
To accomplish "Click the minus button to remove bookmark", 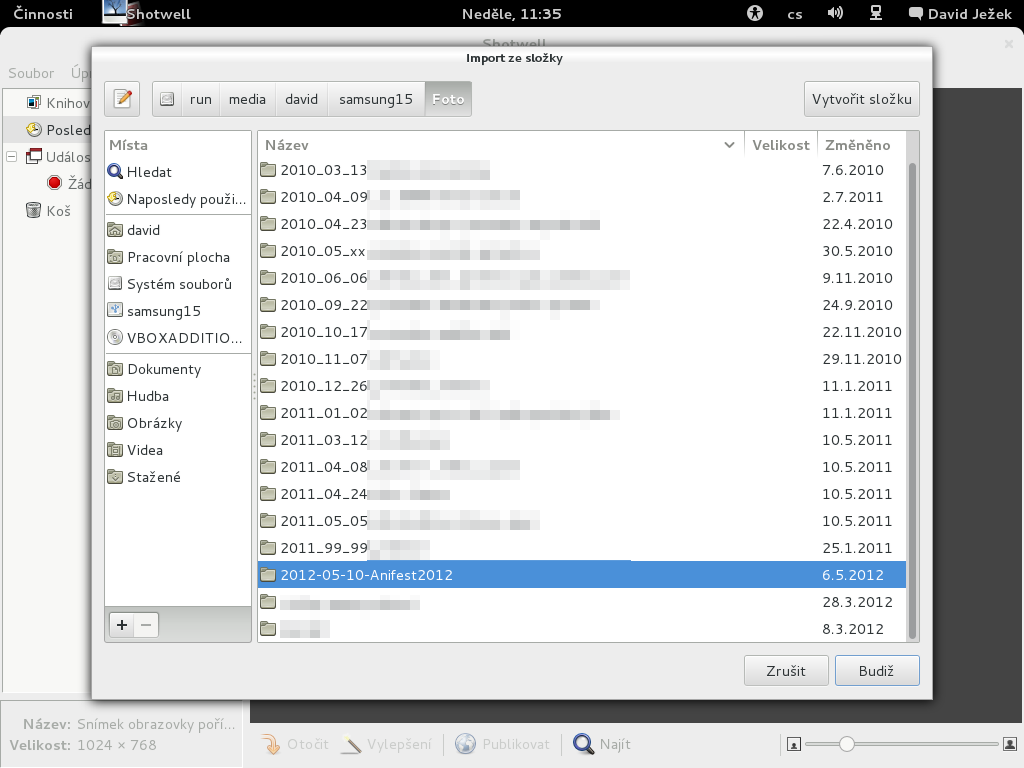I will tap(146, 625).
